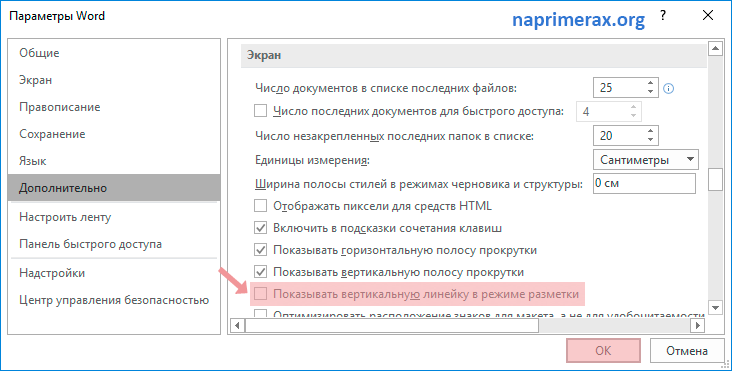Uncheck 'Включить в подсказки сочетания клавиш'

pos(260,228)
